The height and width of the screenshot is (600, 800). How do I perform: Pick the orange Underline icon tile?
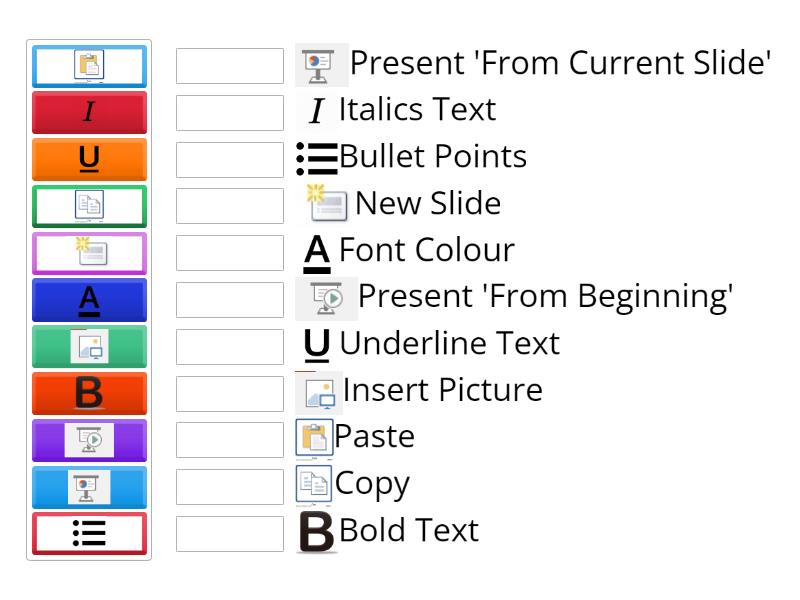click(89, 160)
